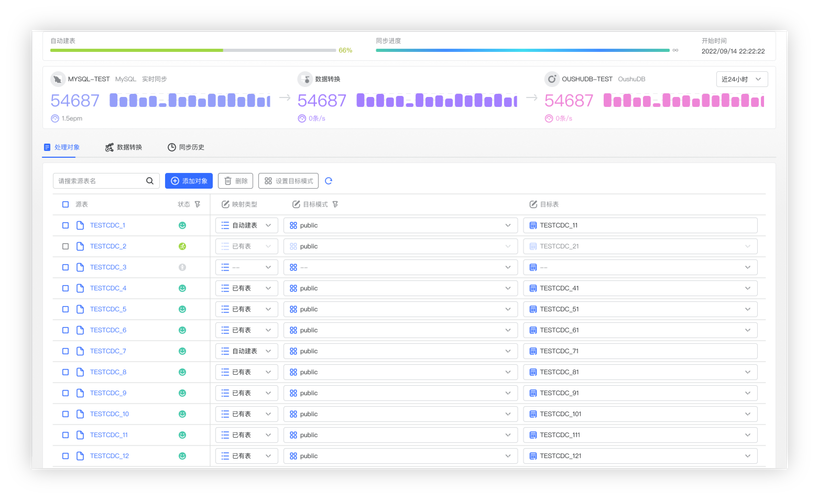Click the MYSQL-TEST source database icon
Viewport: 818px width, 500px height.
tap(57, 78)
